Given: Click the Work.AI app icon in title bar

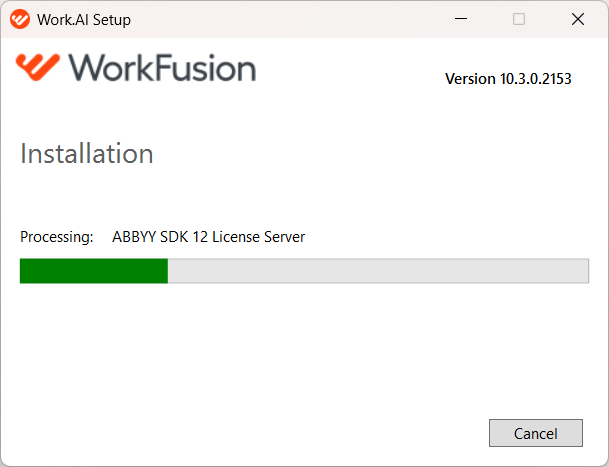Looking at the screenshot, I should pyautogui.click(x=20, y=19).
